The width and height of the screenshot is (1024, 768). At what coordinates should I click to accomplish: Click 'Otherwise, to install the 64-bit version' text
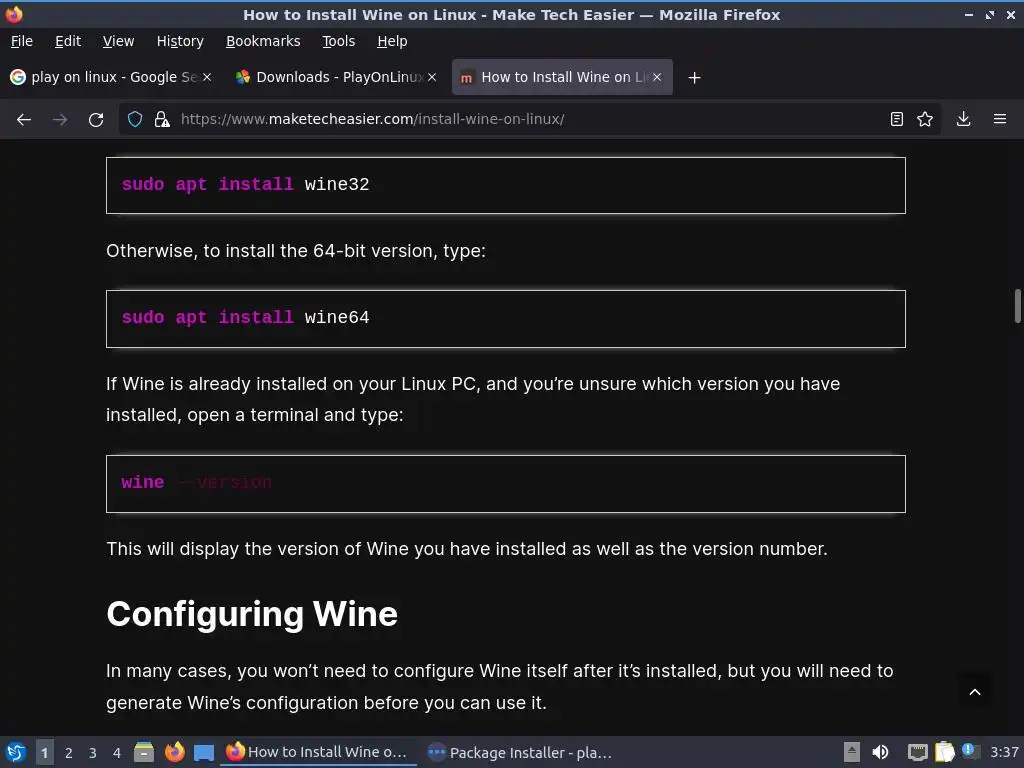296,251
